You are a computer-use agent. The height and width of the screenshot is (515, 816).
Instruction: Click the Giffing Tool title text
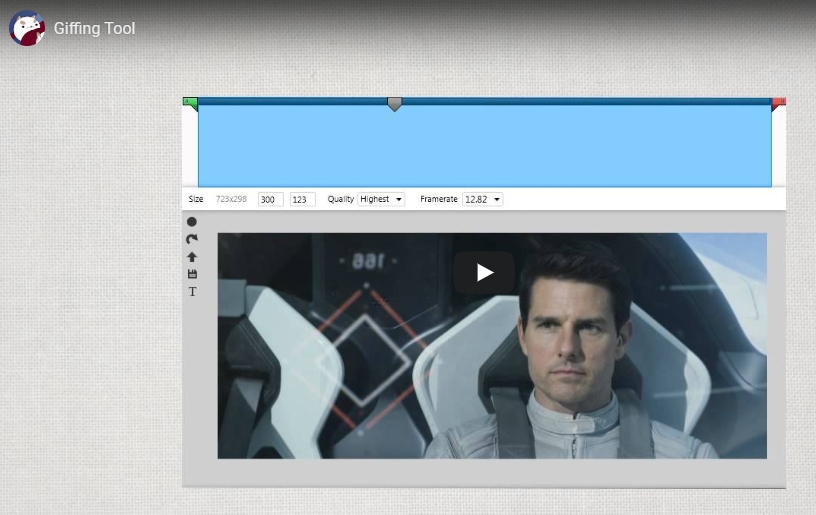coord(95,28)
